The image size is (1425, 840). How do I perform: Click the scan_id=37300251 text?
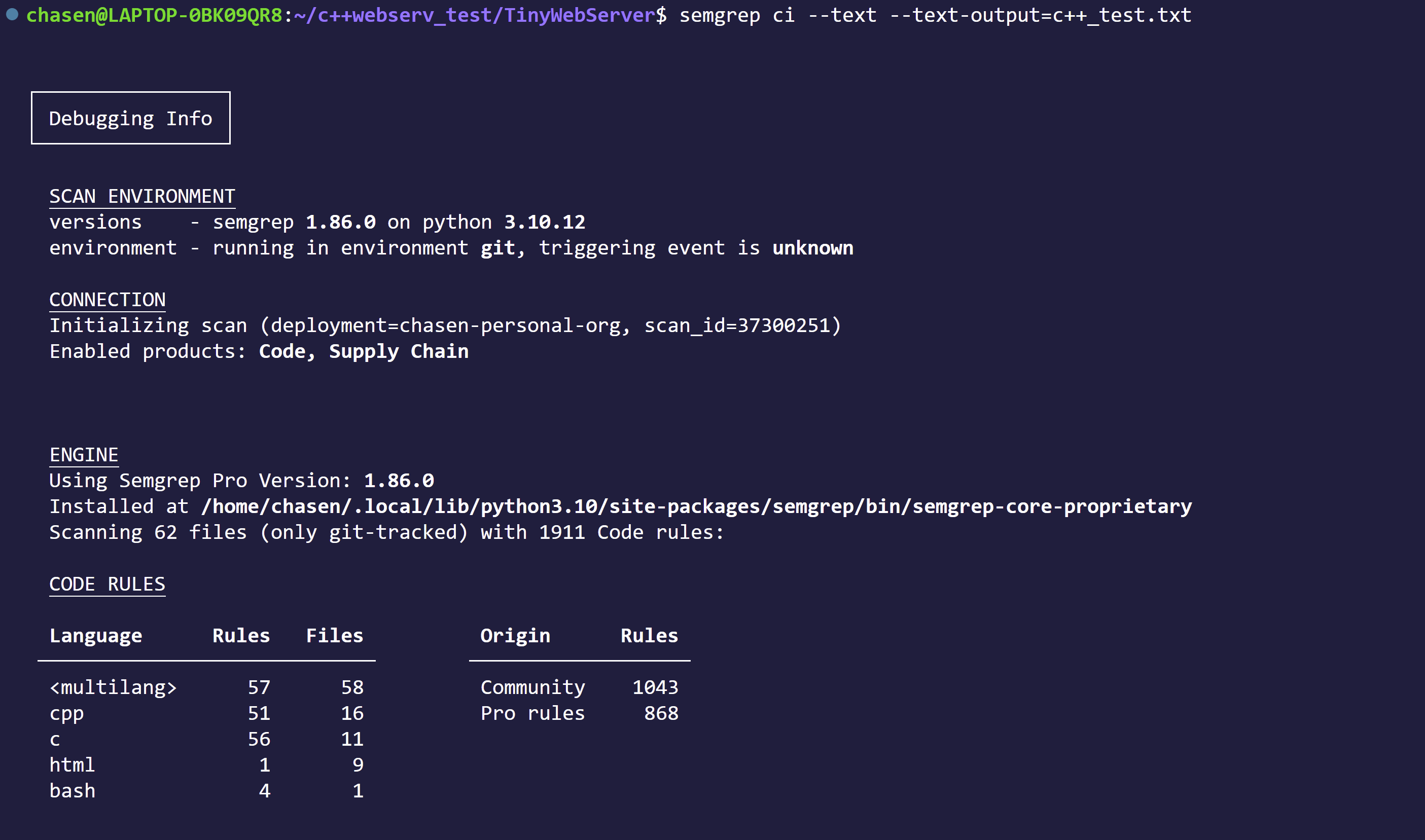point(737,326)
